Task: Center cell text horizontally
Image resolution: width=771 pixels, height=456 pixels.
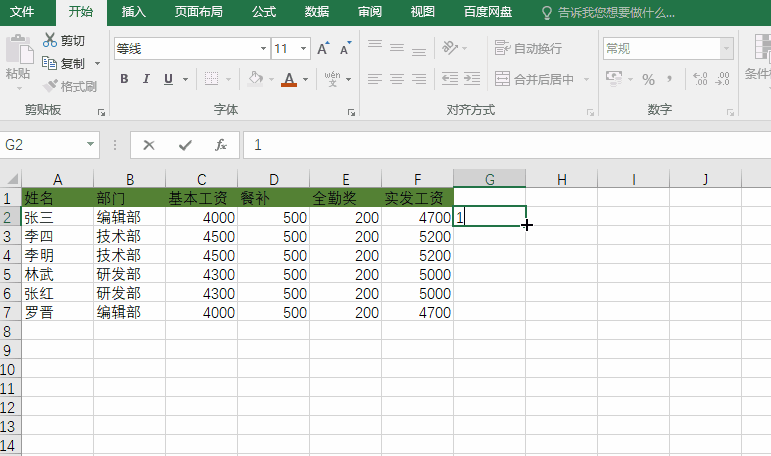Action: (397, 79)
